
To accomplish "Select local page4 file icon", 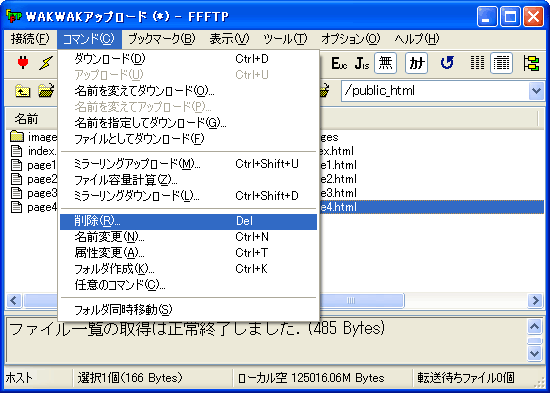I will [16, 207].
